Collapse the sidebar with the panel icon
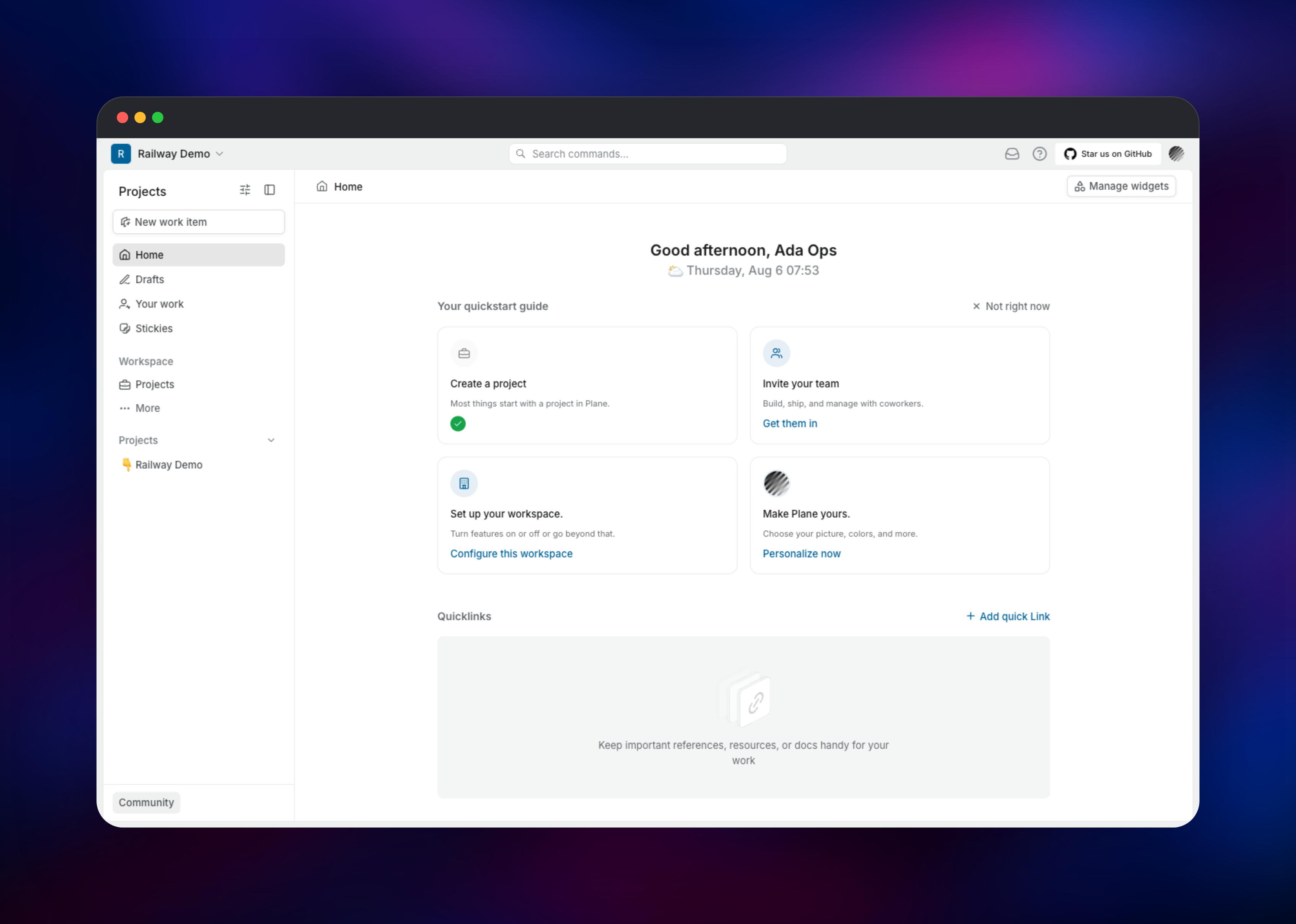 [x=270, y=190]
